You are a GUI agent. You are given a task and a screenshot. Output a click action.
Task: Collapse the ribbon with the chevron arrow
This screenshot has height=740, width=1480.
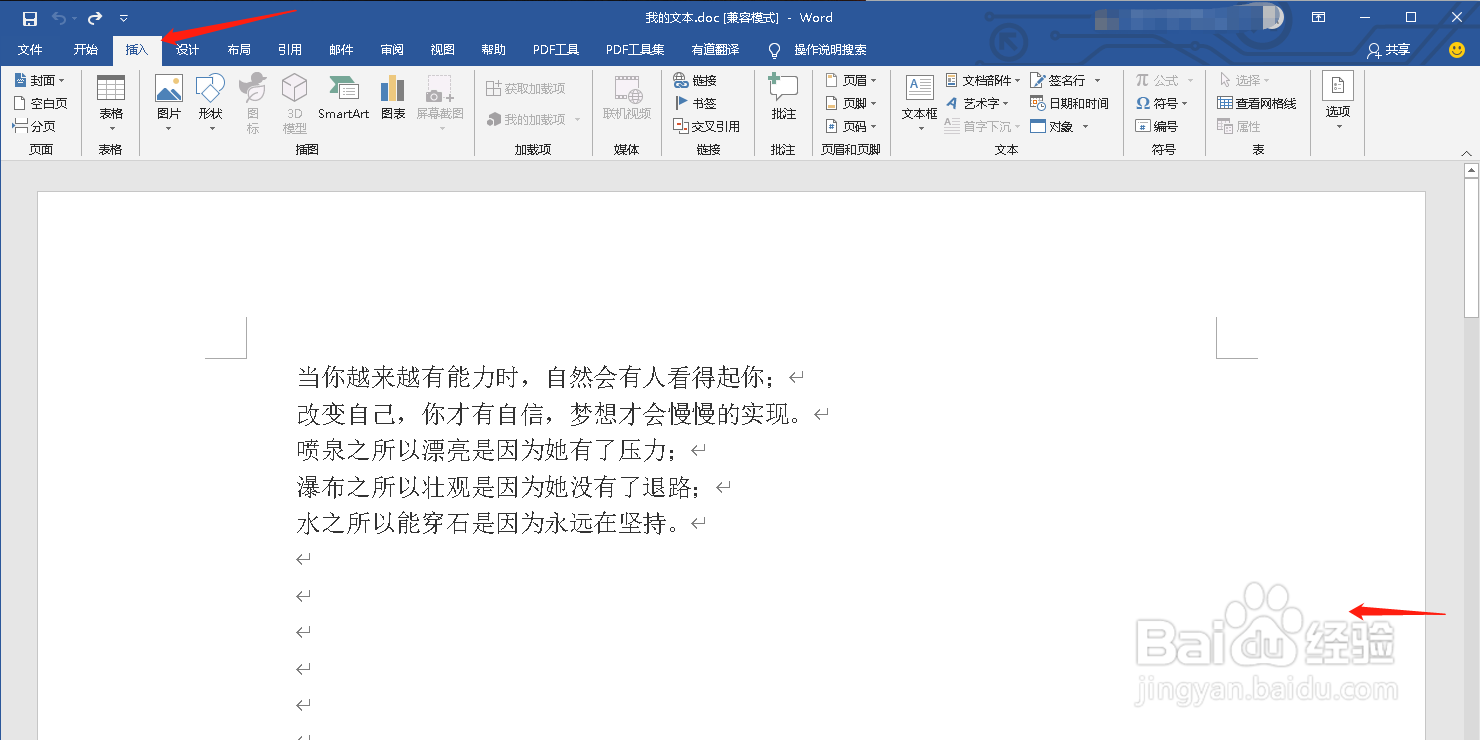1467,153
